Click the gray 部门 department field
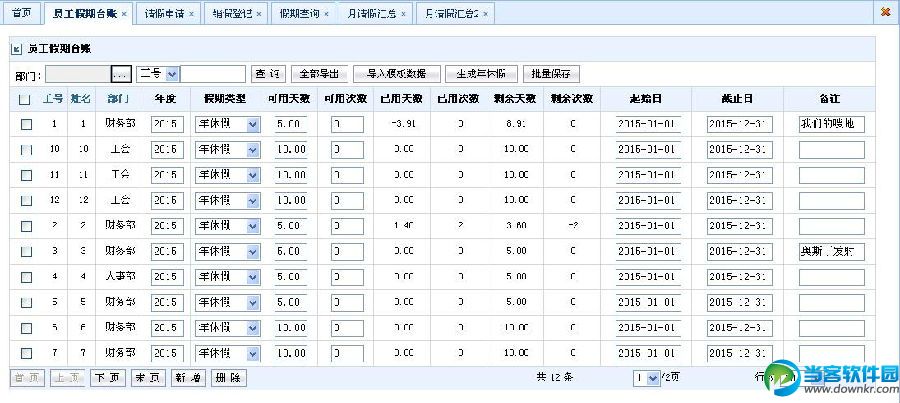Viewport: 900px width, 403px height. [78, 74]
